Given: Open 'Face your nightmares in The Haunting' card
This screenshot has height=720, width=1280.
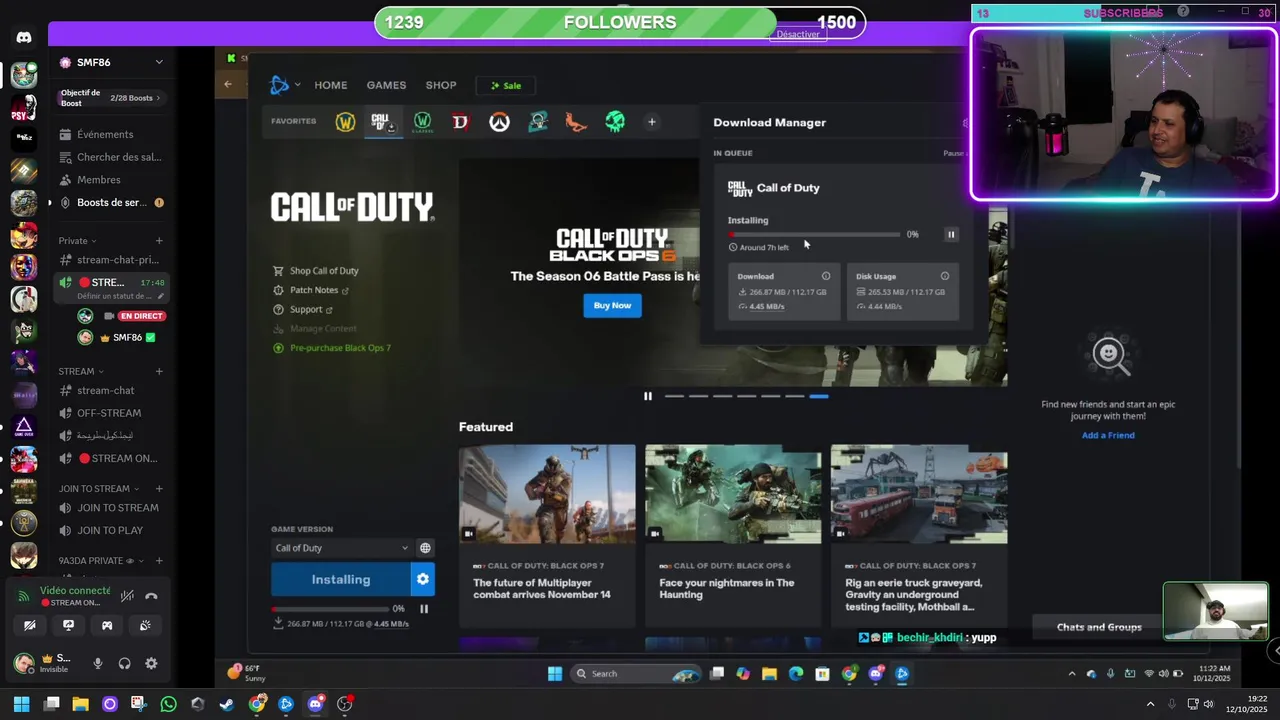Looking at the screenshot, I should pos(733,535).
